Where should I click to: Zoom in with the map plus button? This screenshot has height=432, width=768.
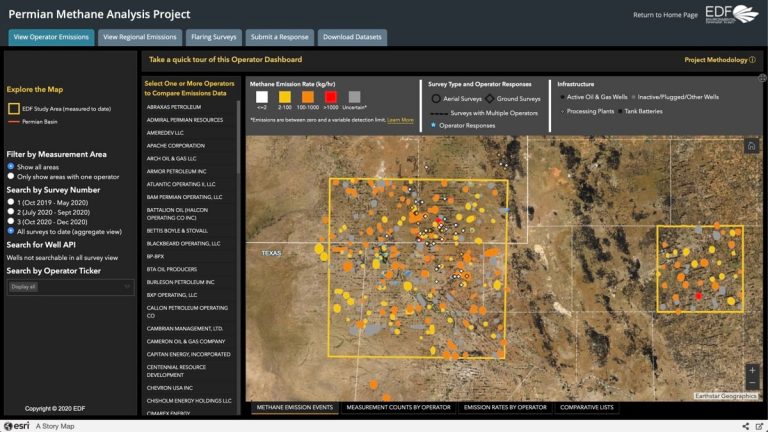[752, 370]
